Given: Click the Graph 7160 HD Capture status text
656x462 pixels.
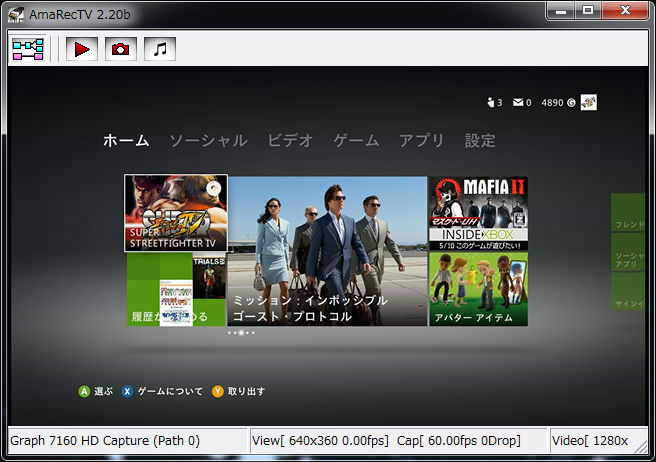Looking at the screenshot, I should (105, 441).
